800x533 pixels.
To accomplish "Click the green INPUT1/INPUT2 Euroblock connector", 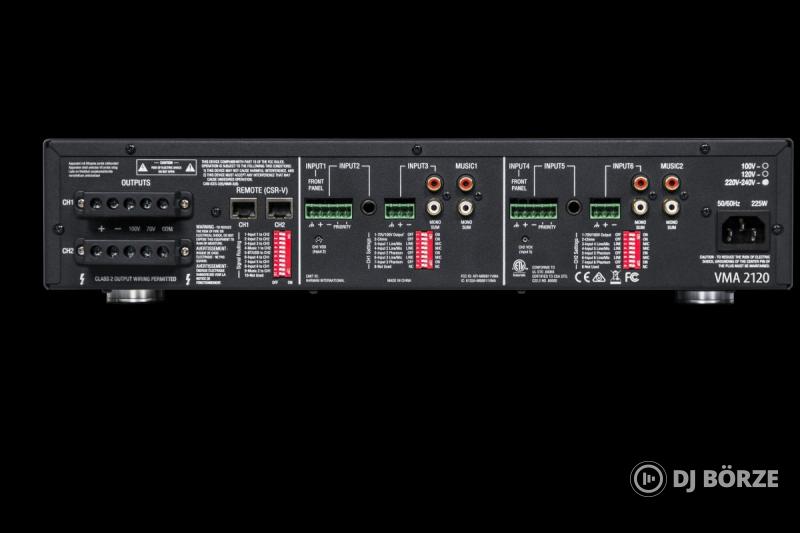I will pos(329,210).
